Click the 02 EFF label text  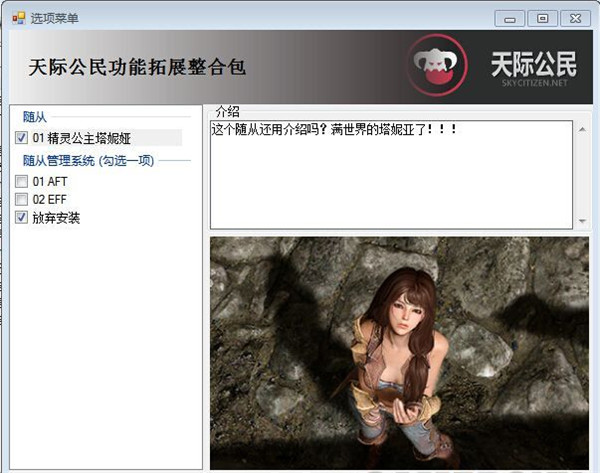(49, 199)
